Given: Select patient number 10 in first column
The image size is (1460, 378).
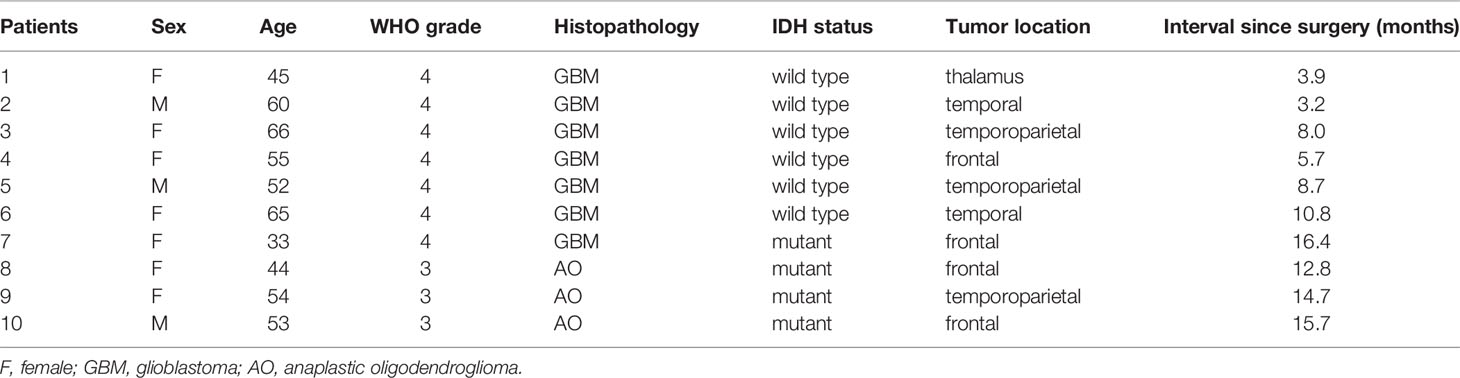Looking at the screenshot, I should (x=11, y=320).
